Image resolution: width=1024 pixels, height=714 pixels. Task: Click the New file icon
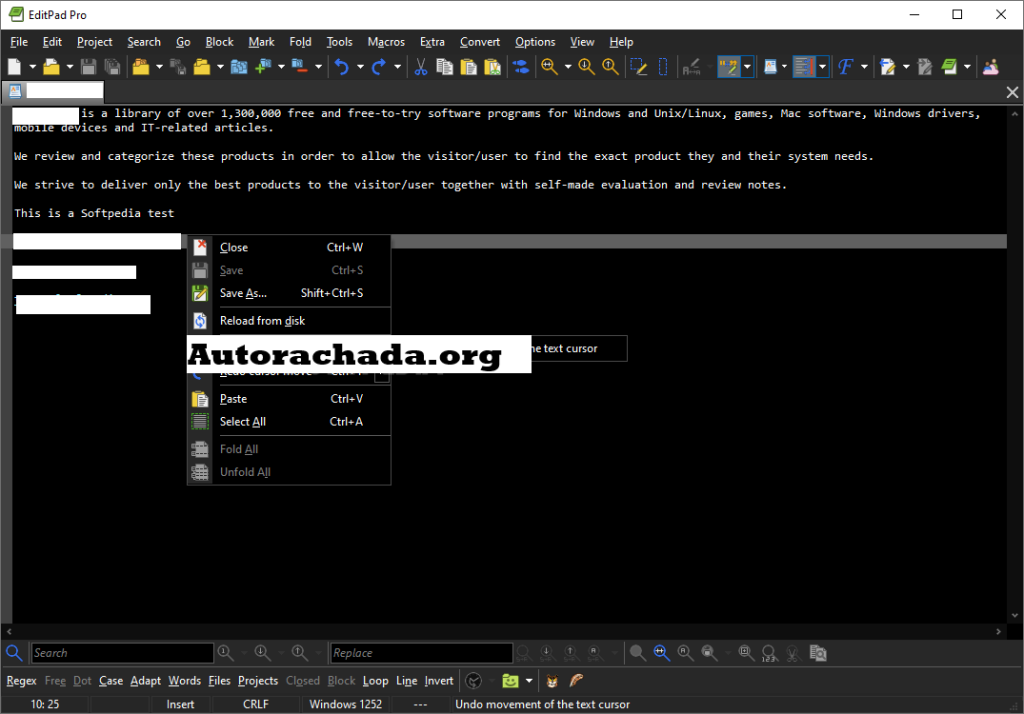pos(14,67)
